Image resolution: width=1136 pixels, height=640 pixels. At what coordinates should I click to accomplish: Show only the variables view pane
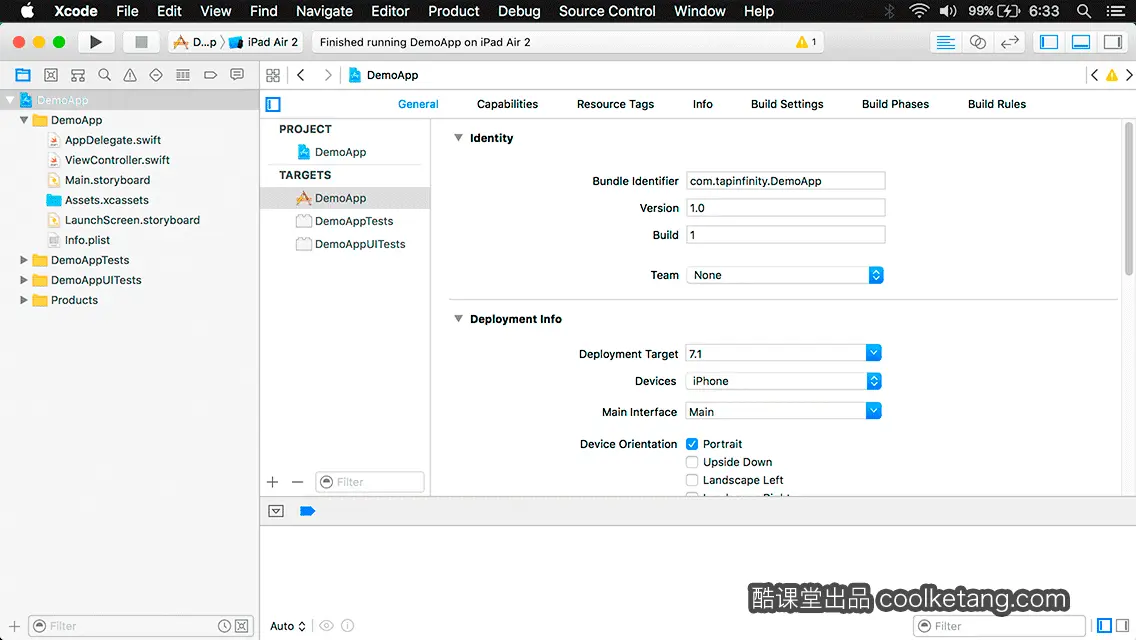(x=1104, y=626)
